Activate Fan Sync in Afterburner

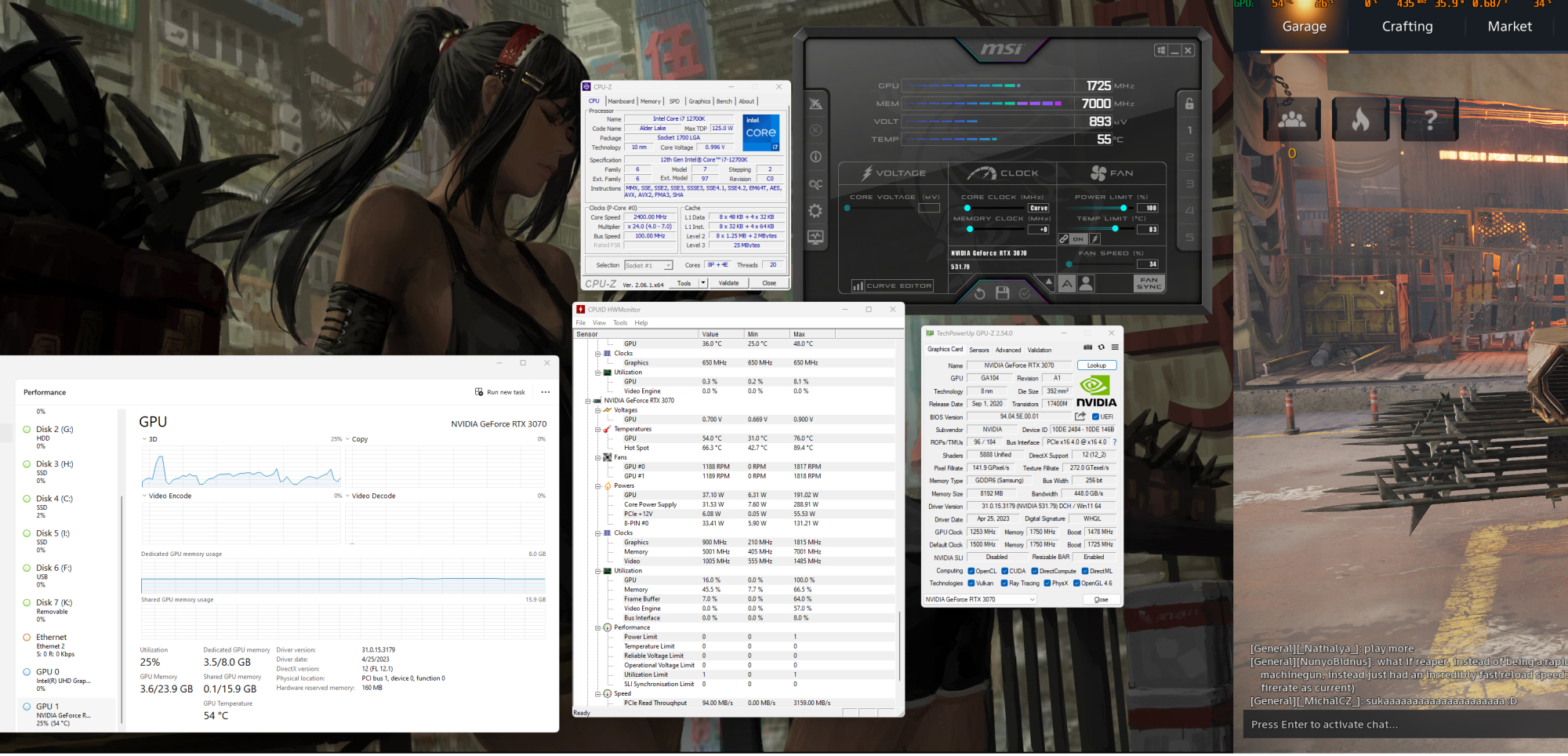pyautogui.click(x=1148, y=284)
